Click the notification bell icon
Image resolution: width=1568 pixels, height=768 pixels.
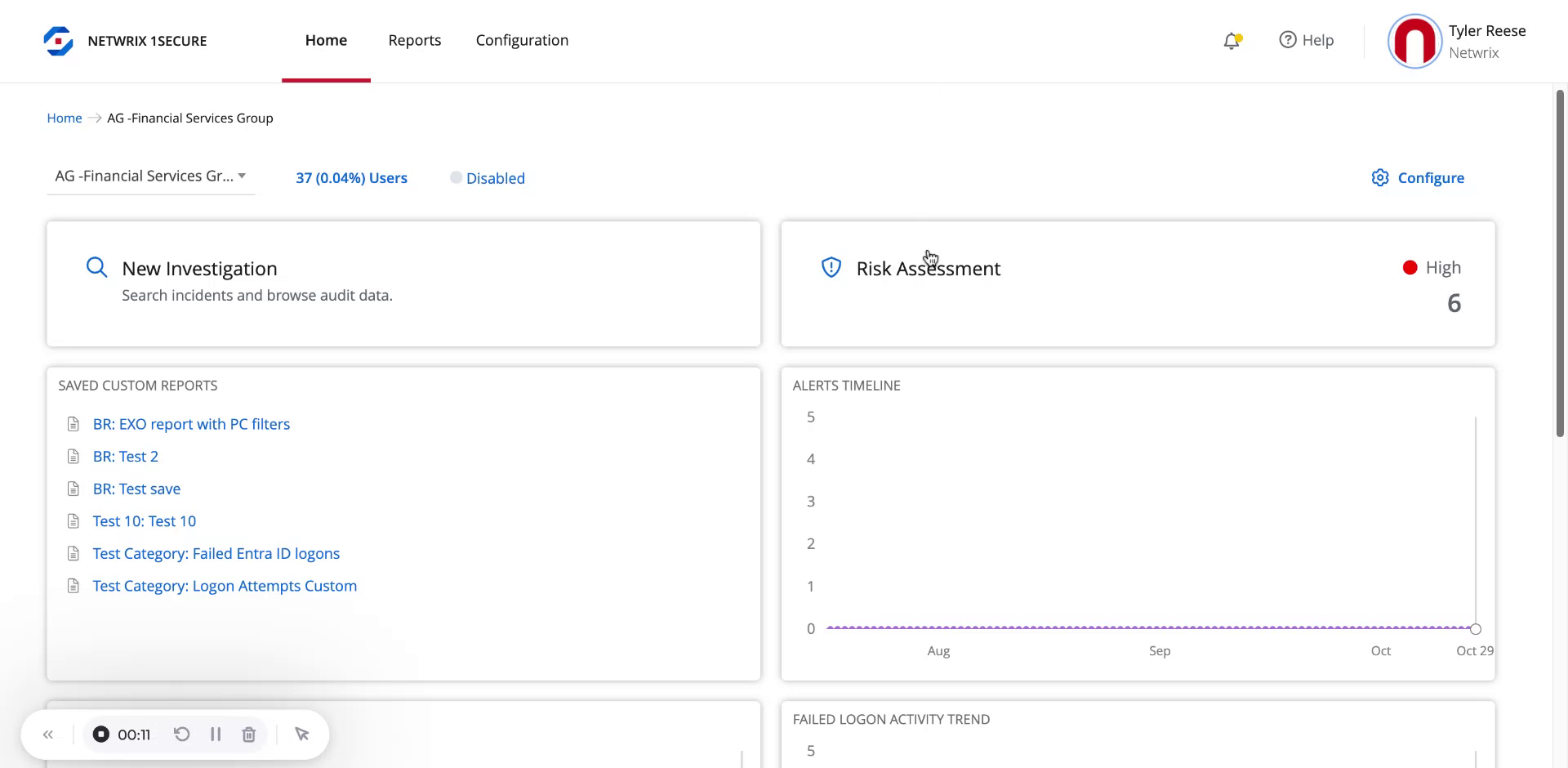click(x=1232, y=41)
